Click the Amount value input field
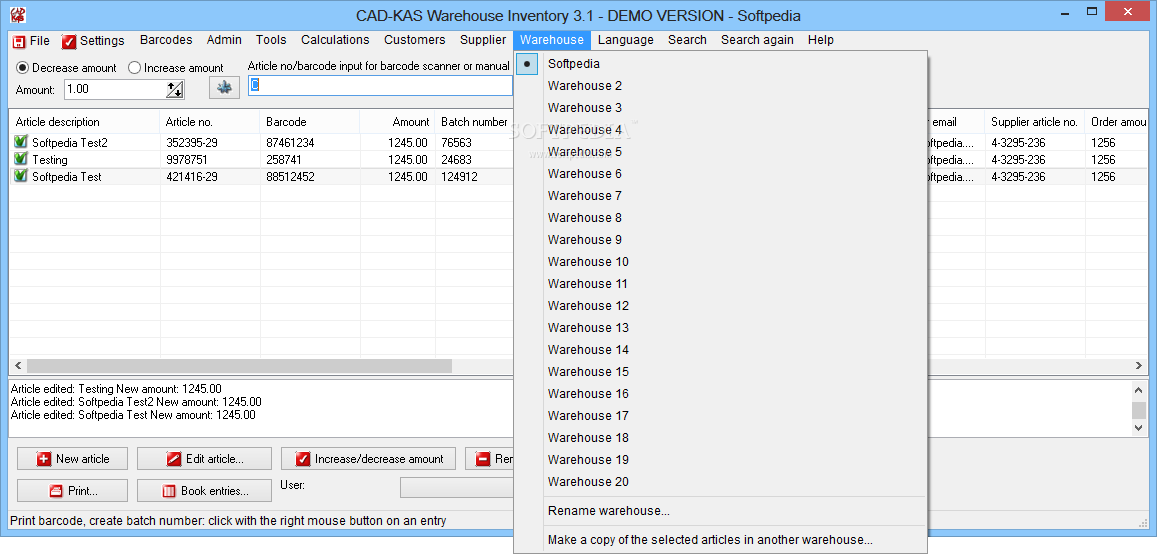The image size is (1157, 554). pos(114,89)
